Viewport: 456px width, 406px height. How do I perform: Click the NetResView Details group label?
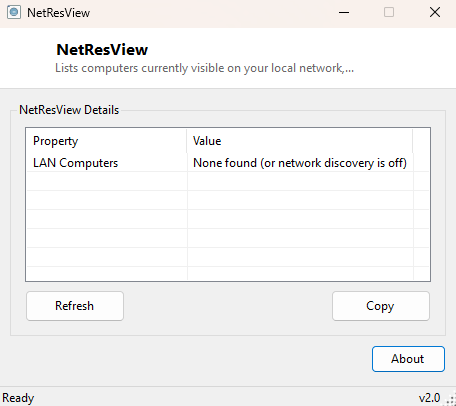(x=69, y=110)
